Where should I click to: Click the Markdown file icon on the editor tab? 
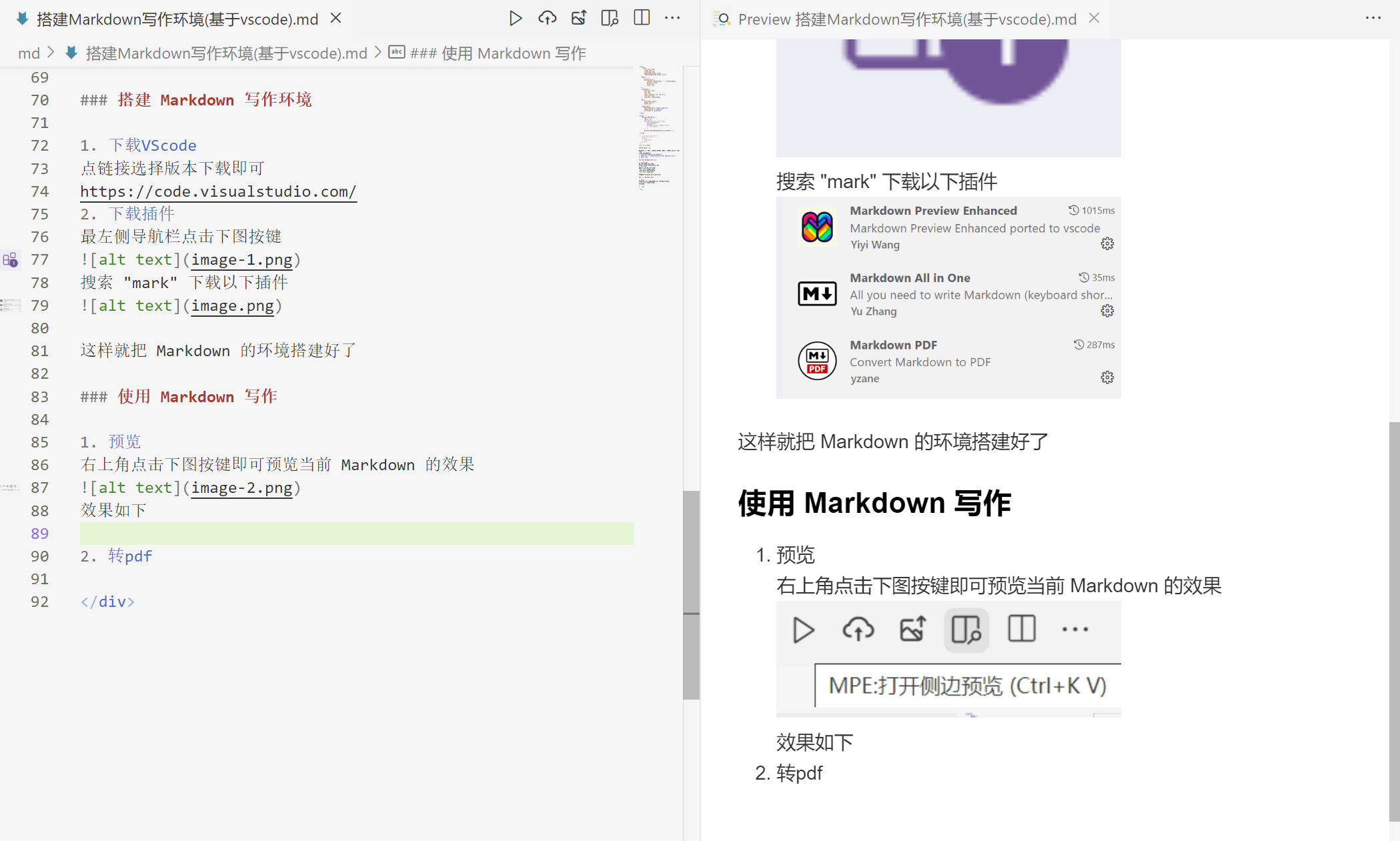coord(22,19)
